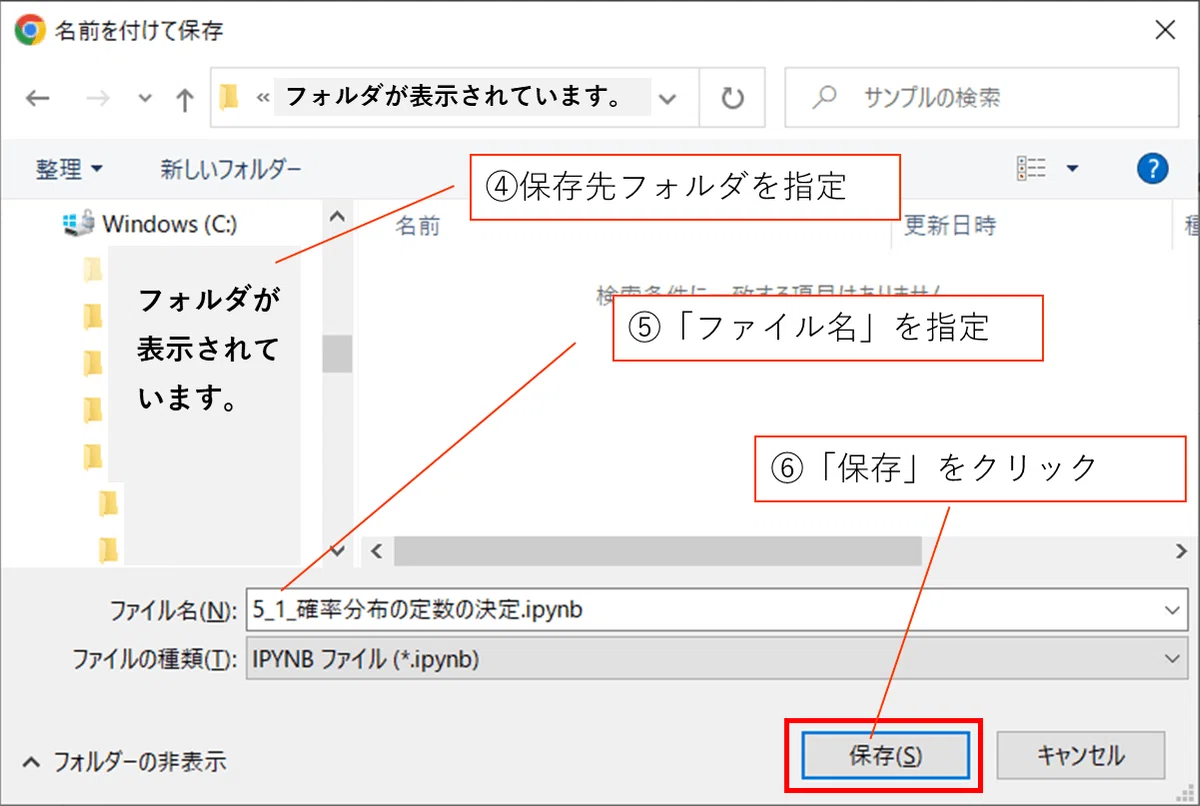Image resolution: width=1200 pixels, height=806 pixels.
Task: Click the view layout icon
Action: click(x=1031, y=168)
